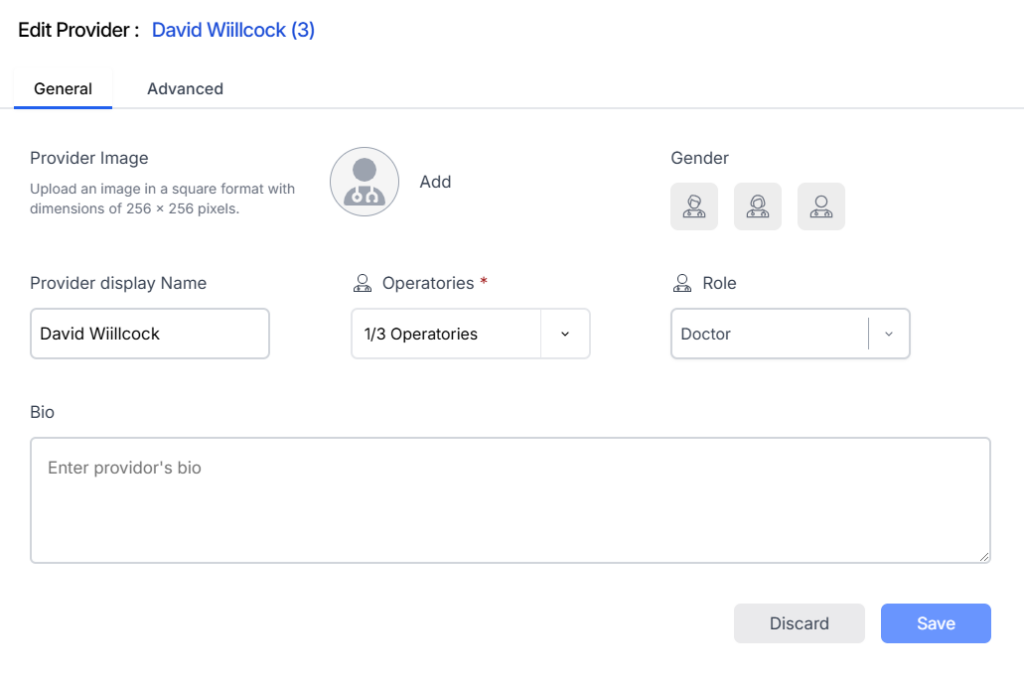
Task: Click the provider avatar placeholder image
Action: point(364,182)
